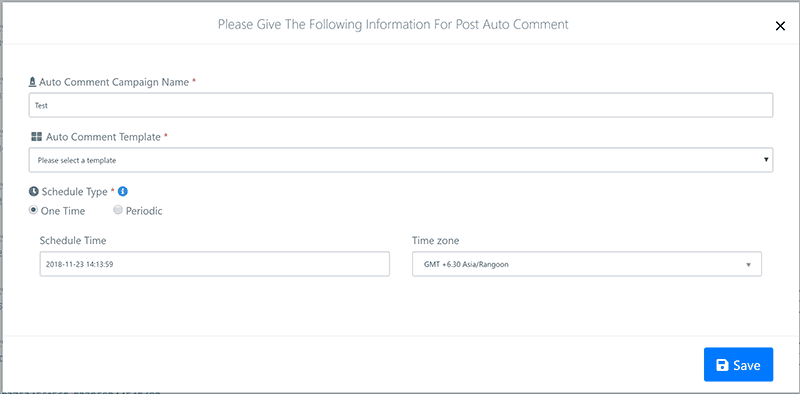This screenshot has width=800, height=394.
Task: Click the floppy disk icon on Save
Action: pos(722,365)
